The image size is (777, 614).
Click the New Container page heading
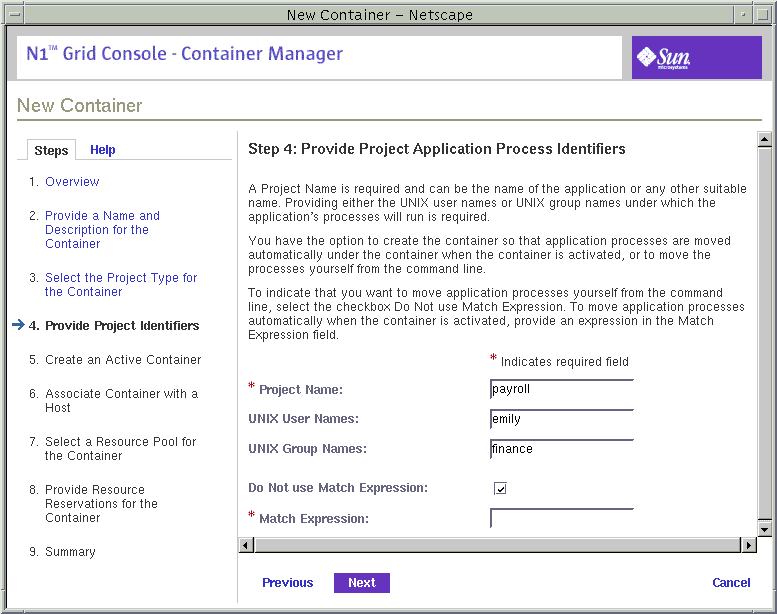click(79, 106)
